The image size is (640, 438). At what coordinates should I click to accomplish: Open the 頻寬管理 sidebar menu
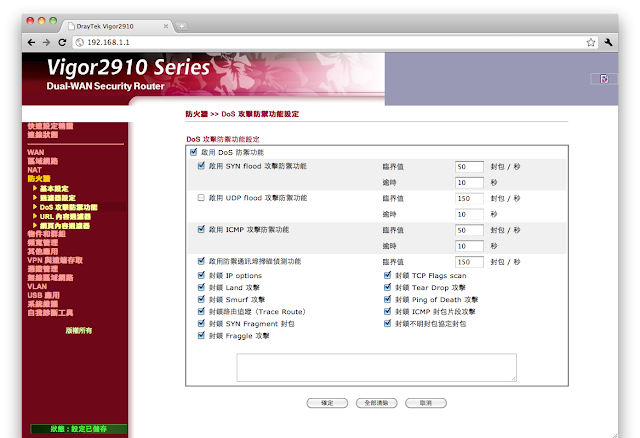pos(43,243)
